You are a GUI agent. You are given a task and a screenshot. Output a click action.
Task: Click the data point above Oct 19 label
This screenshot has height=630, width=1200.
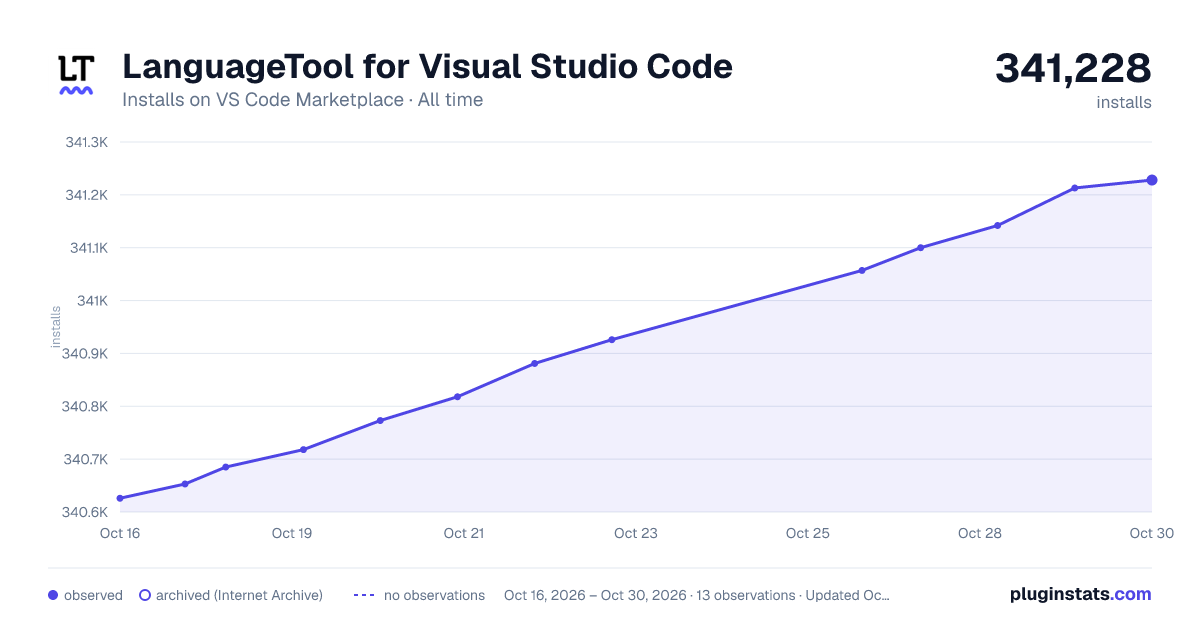[x=303, y=449]
